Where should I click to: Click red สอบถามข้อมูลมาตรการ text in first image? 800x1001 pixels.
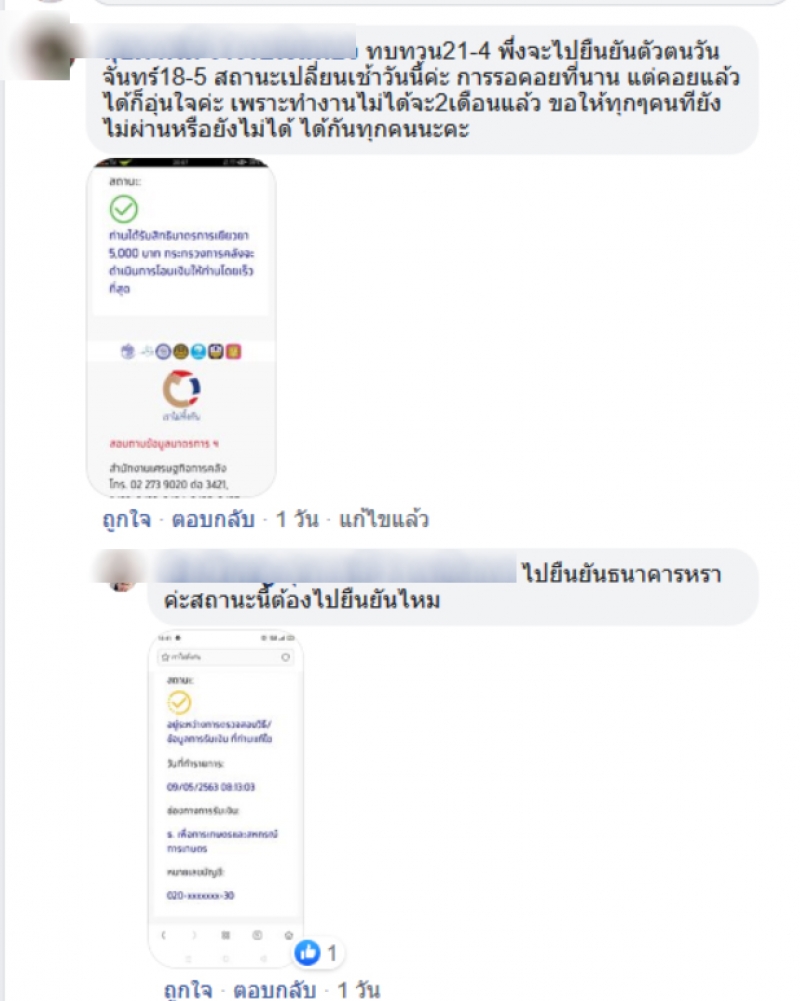tap(164, 443)
